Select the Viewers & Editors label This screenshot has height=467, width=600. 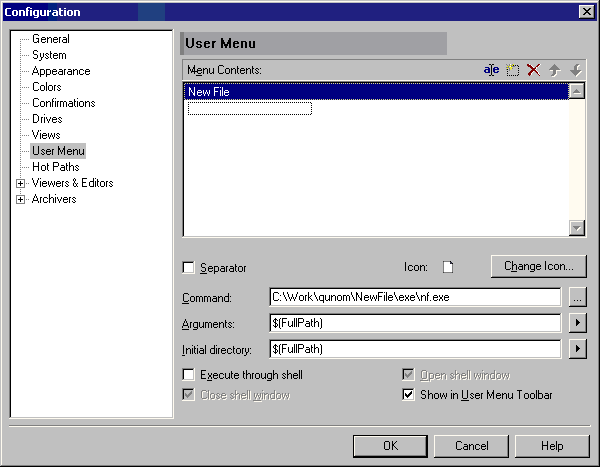point(72,183)
